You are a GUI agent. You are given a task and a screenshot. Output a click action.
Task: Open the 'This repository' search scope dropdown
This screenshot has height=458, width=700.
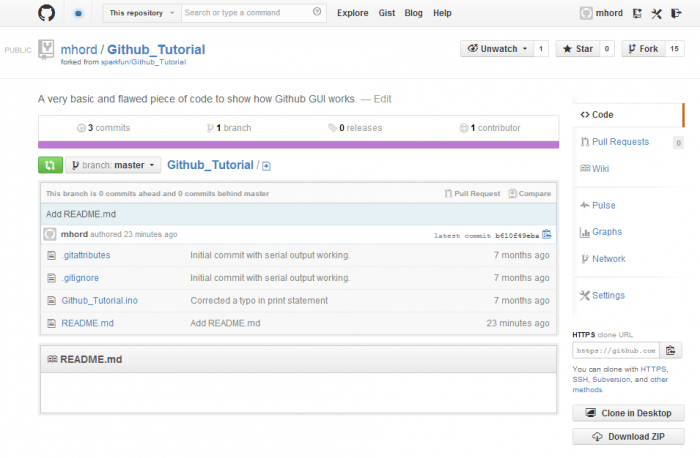click(x=142, y=13)
